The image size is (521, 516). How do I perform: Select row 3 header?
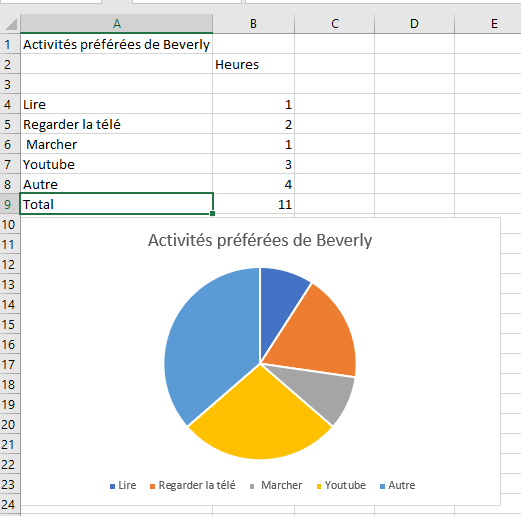tap(9, 84)
